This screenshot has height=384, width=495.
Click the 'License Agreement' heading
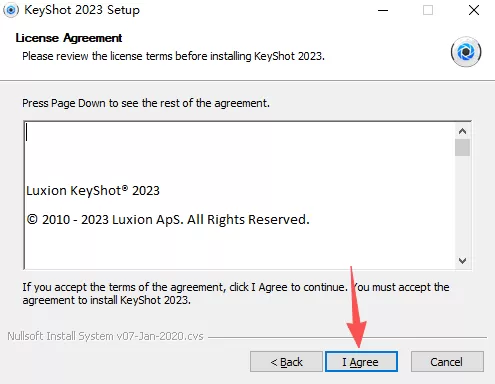pos(69,38)
